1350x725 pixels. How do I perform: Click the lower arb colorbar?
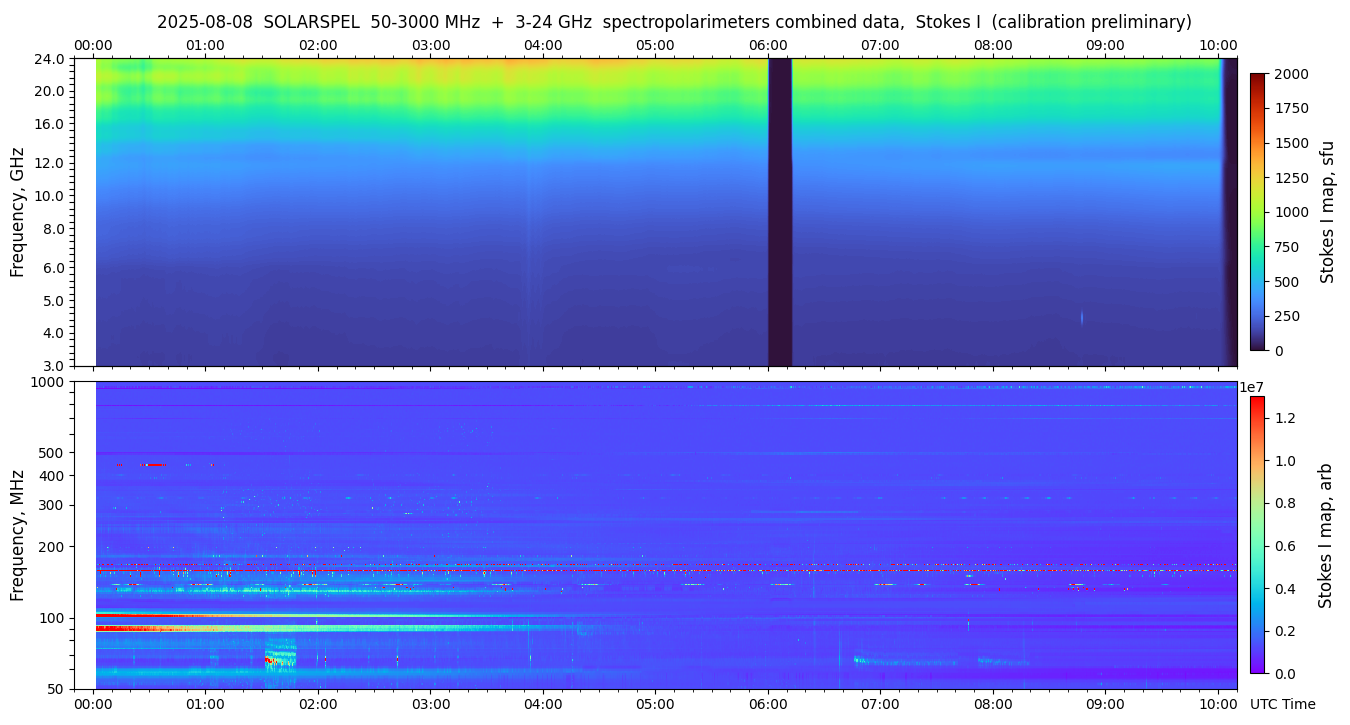1257,534
